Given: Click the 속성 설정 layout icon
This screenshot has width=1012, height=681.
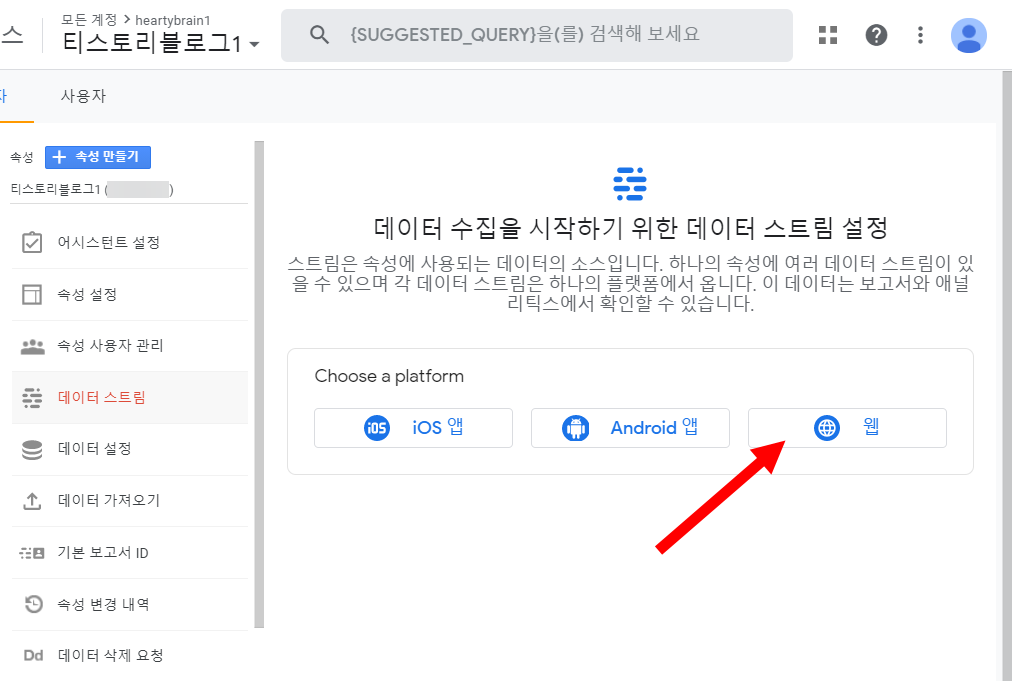Looking at the screenshot, I should tap(32, 294).
